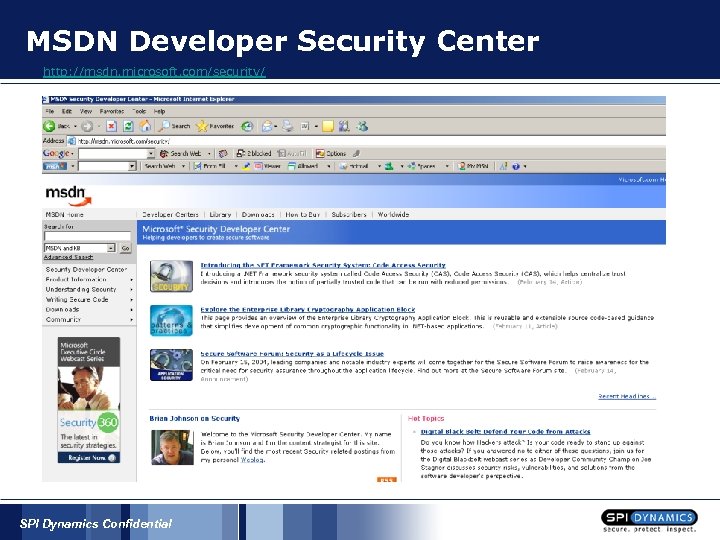Click Google toolbar popups blocked button

253,153
